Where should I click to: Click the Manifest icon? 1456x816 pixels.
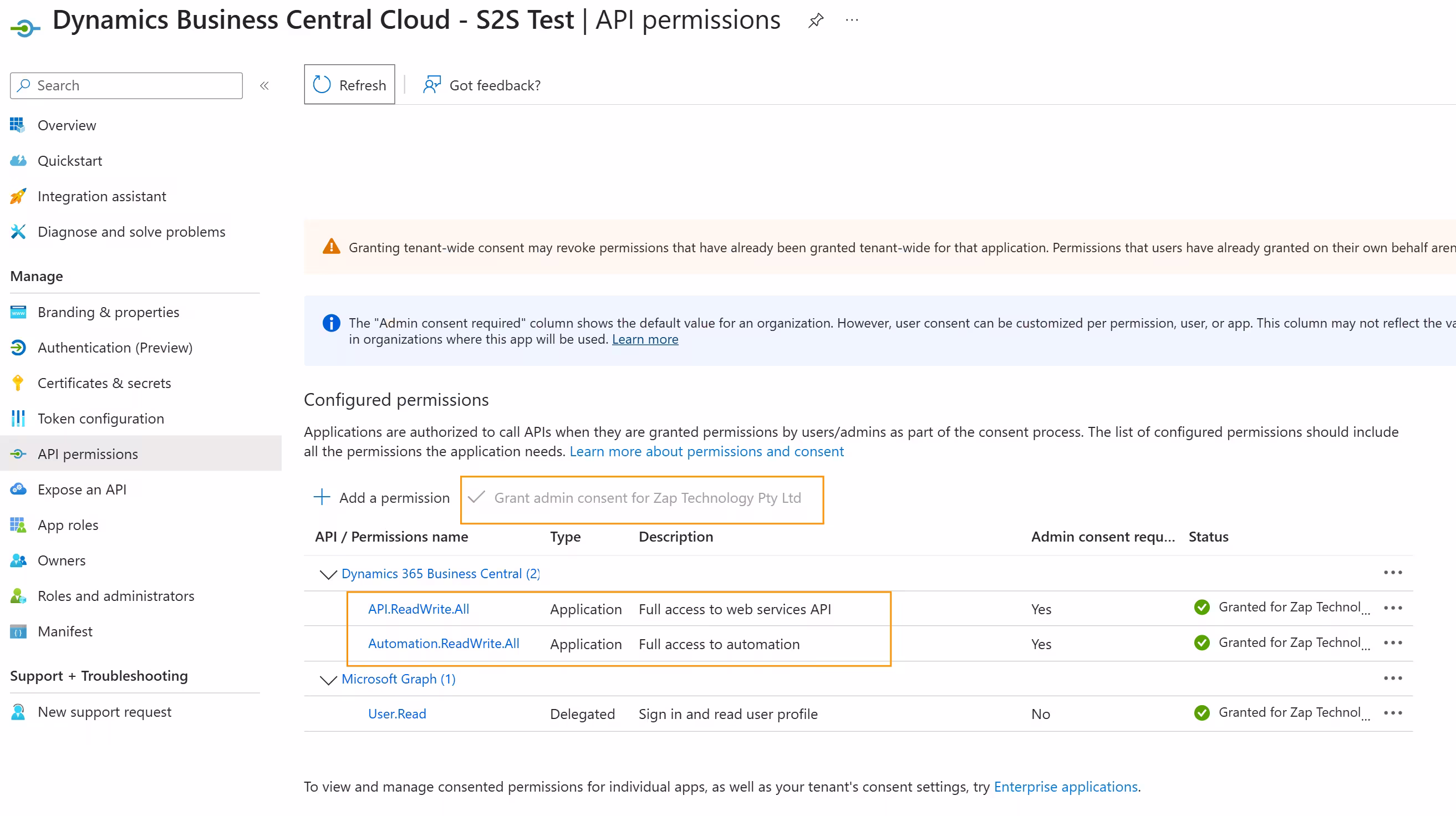point(18,632)
